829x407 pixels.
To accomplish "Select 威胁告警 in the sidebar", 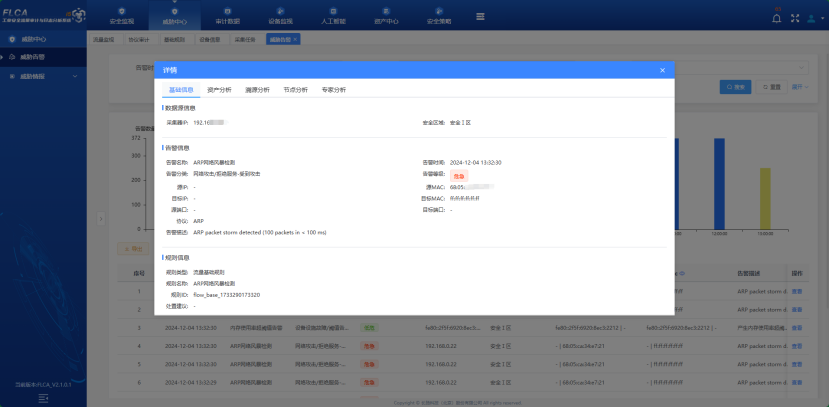I will [33, 57].
